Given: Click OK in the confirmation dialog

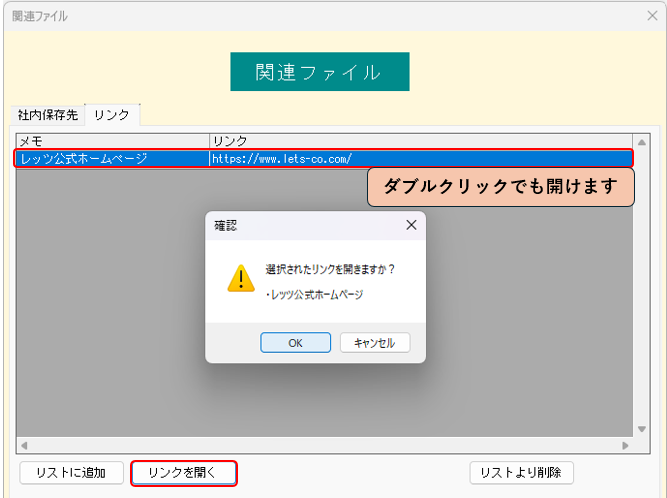Looking at the screenshot, I should point(295,342).
